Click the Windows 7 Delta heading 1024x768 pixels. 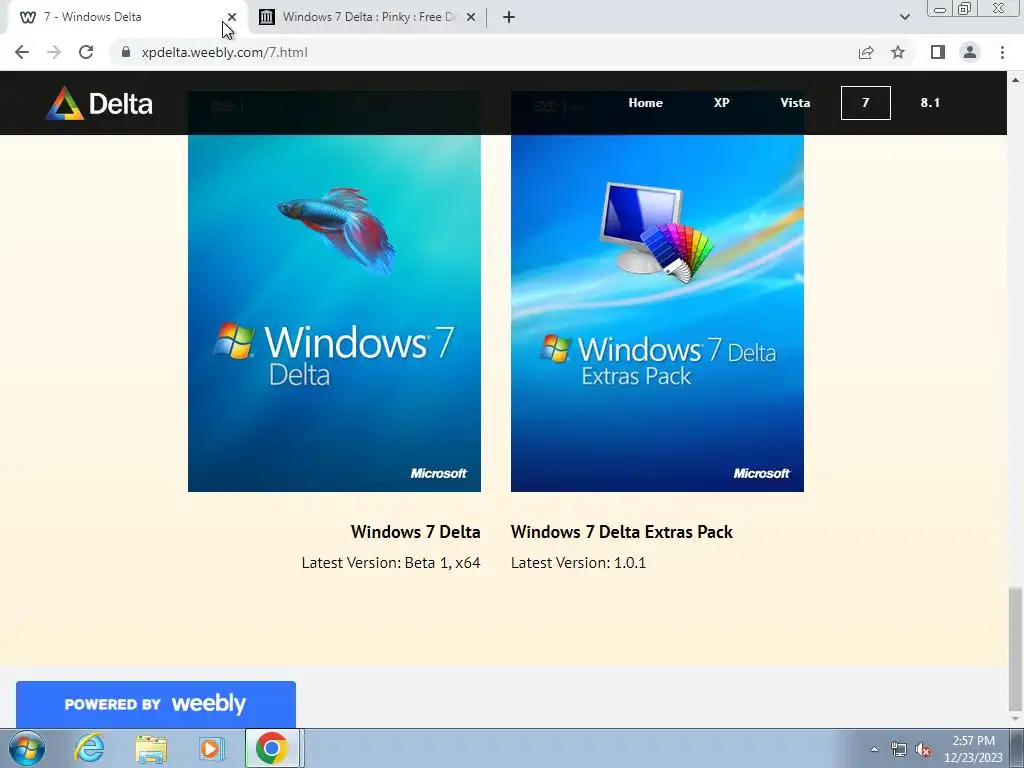click(x=415, y=532)
